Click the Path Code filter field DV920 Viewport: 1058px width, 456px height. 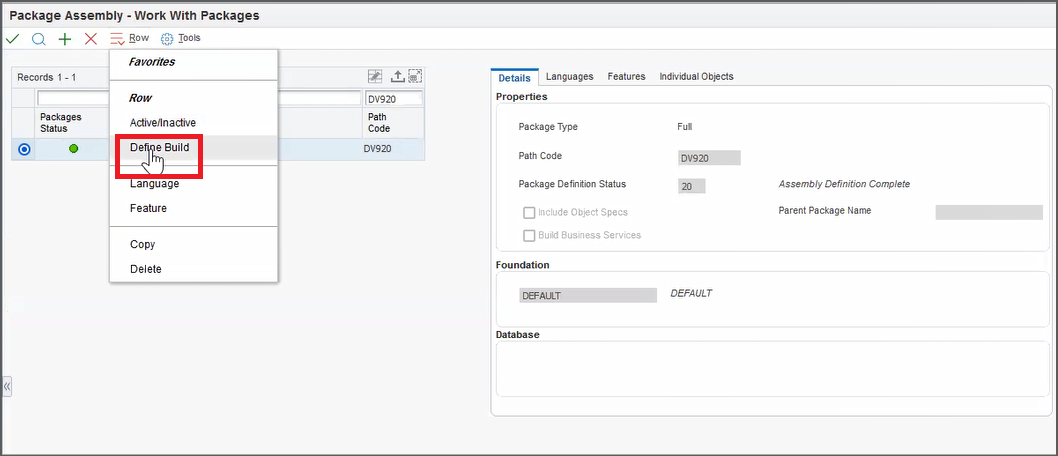393,98
